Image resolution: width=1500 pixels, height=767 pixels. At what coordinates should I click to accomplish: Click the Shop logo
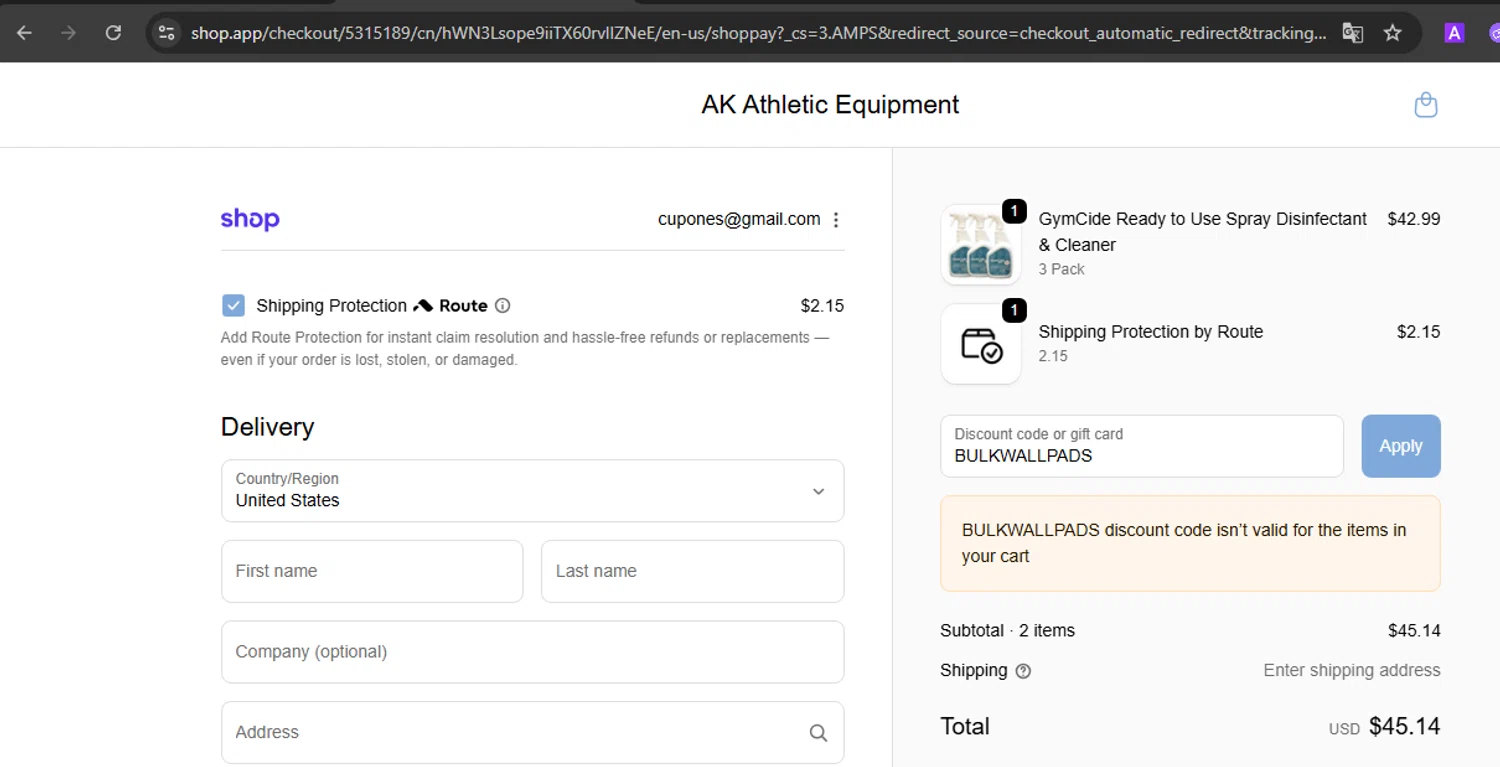250,219
